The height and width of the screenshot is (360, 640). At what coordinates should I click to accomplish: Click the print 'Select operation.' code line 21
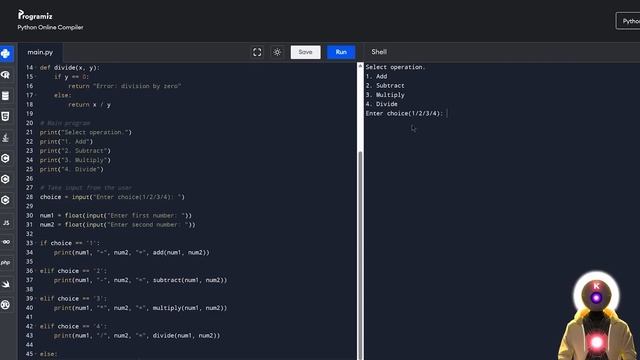[86, 132]
